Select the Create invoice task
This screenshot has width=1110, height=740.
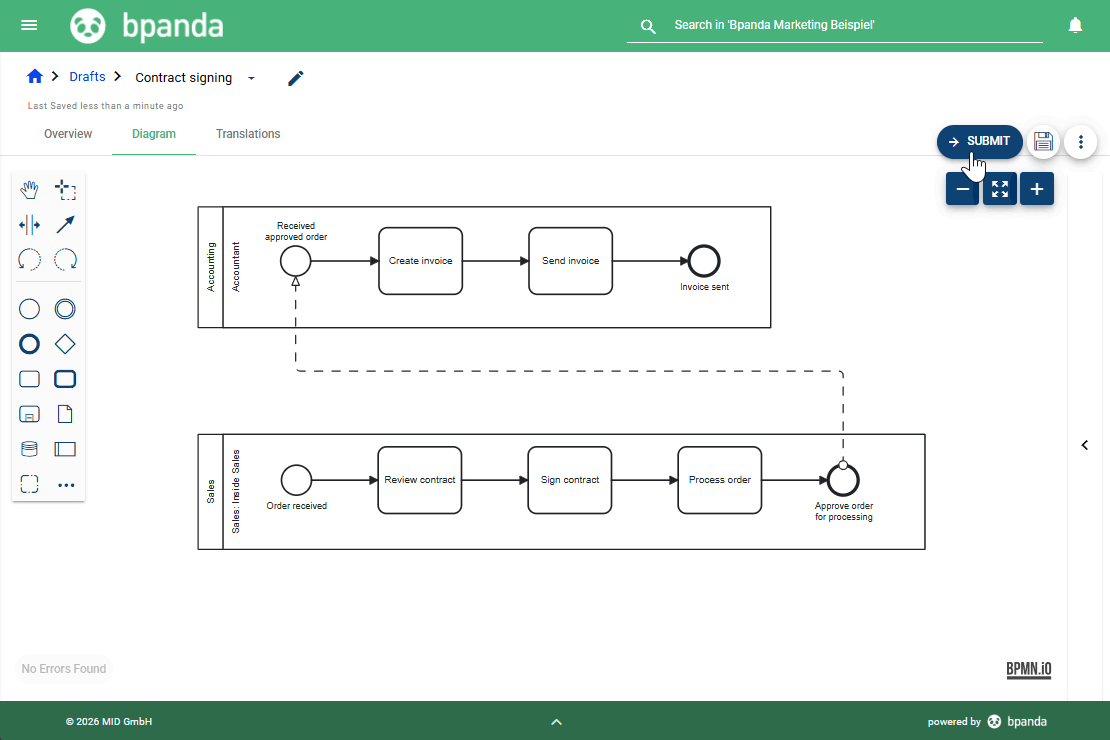tap(420, 261)
